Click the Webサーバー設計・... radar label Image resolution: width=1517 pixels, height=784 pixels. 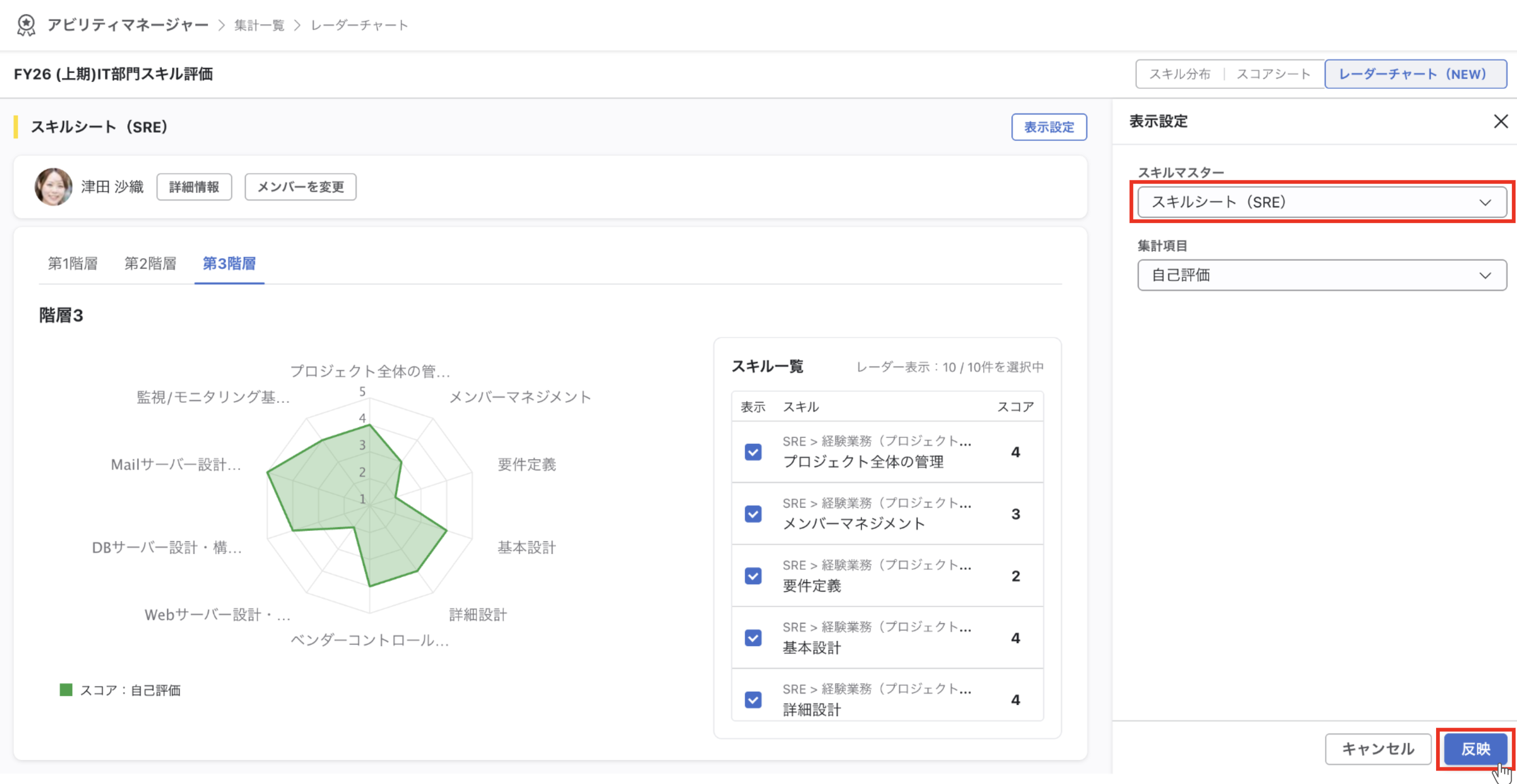click(x=217, y=615)
